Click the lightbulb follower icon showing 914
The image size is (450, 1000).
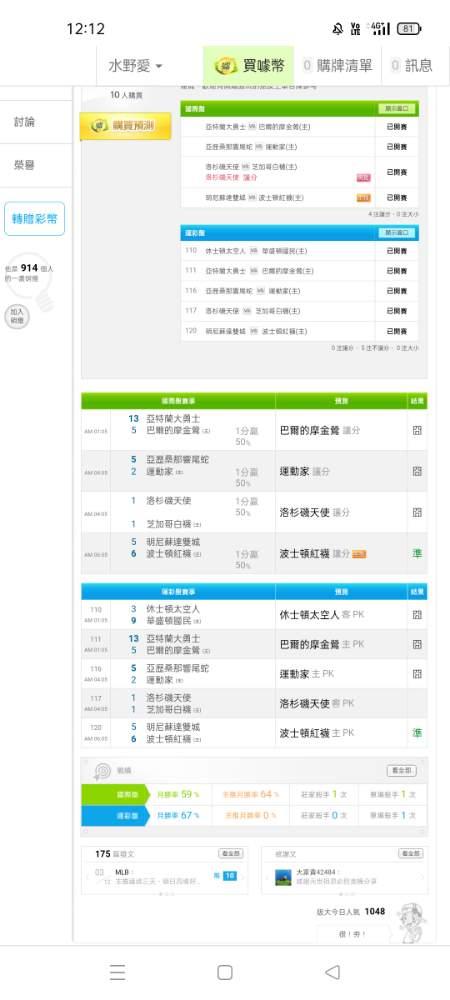[29, 281]
